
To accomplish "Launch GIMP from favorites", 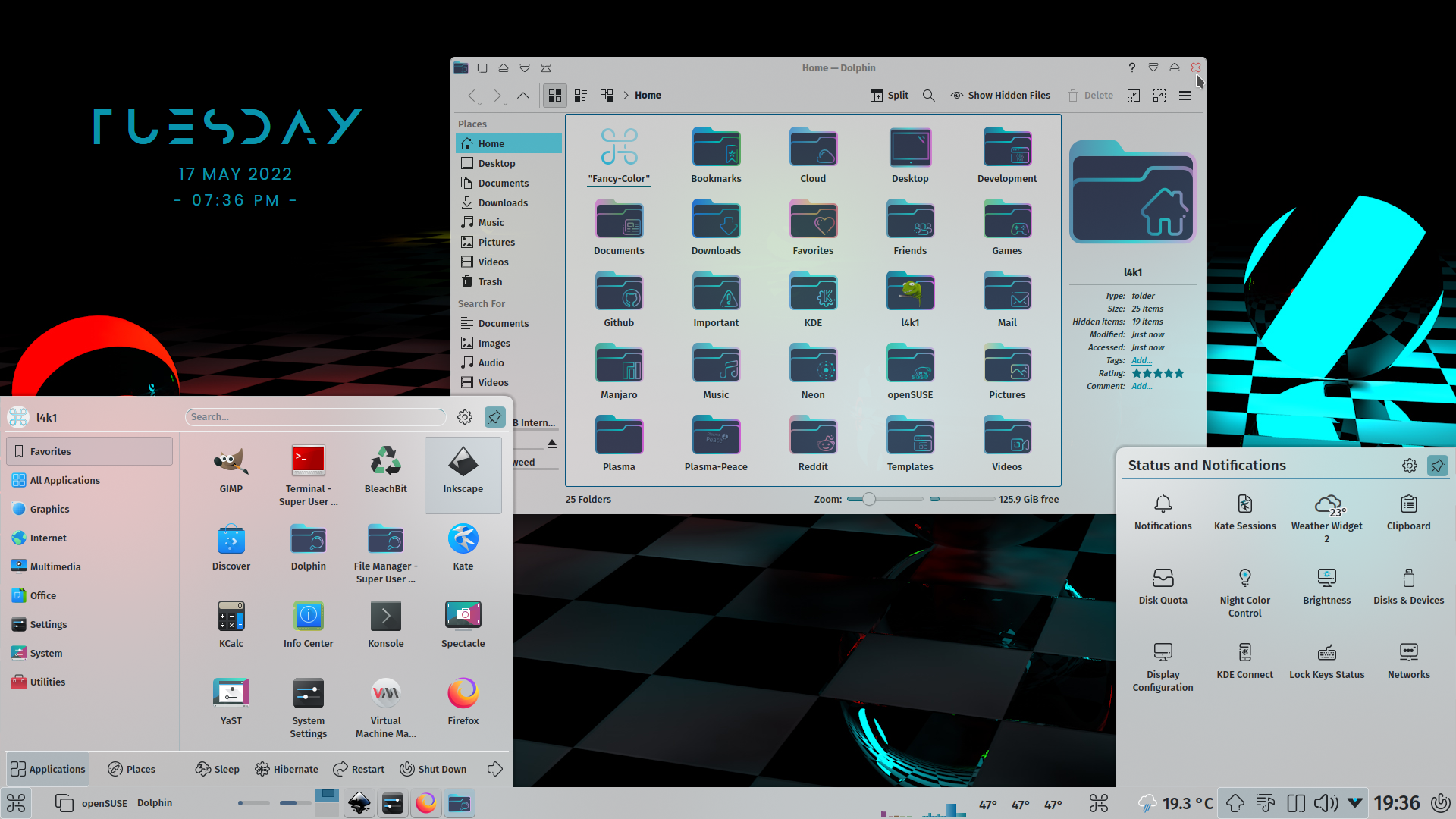I will point(231,470).
